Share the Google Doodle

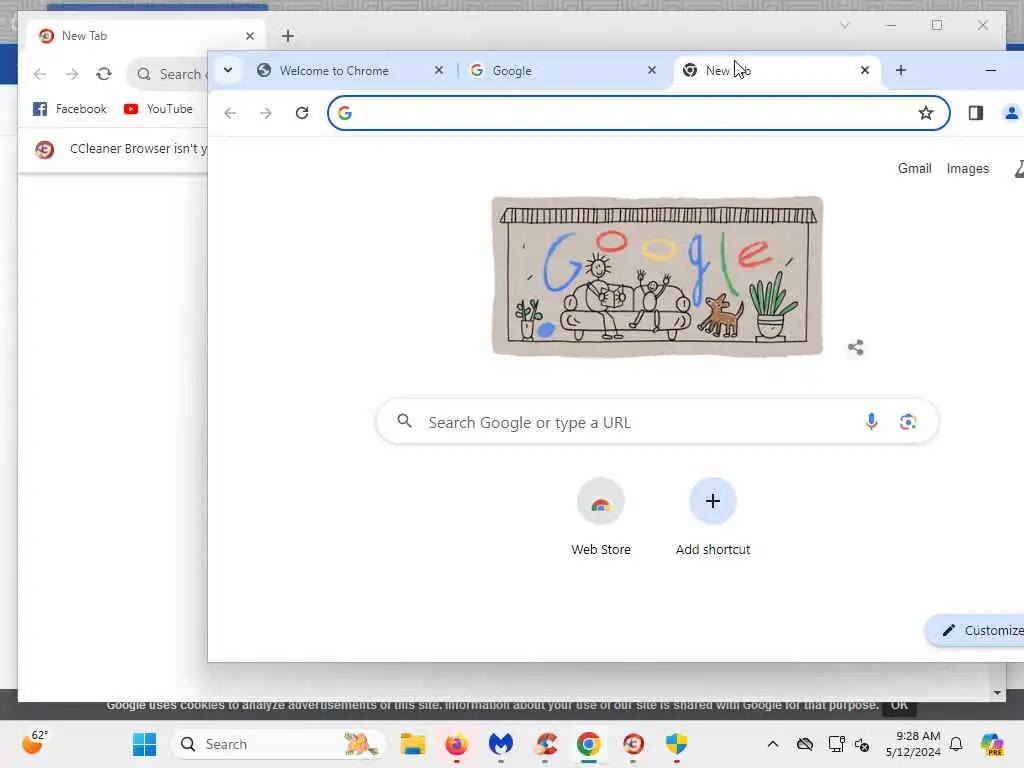(x=856, y=347)
